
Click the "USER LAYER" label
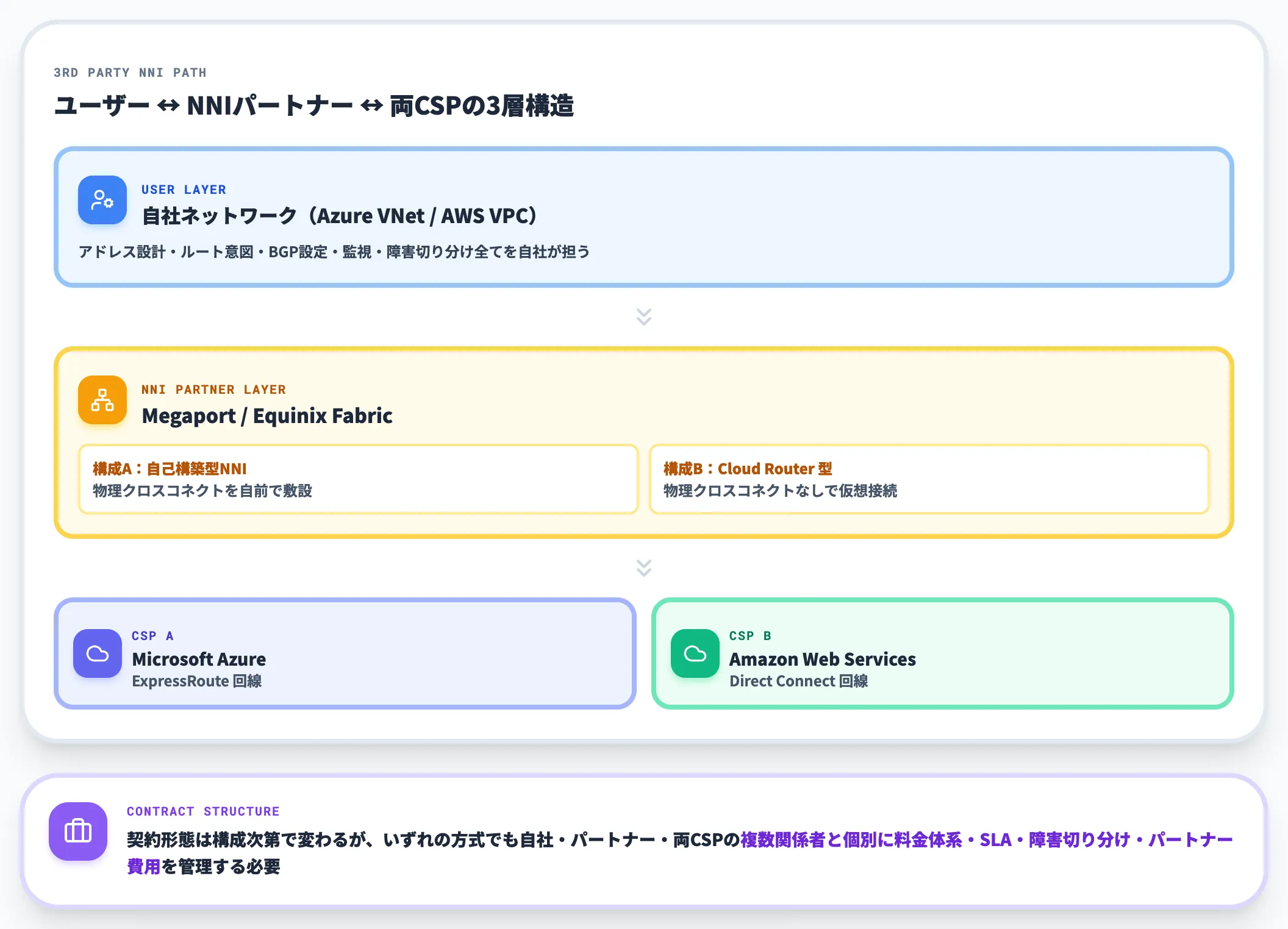[x=184, y=190]
